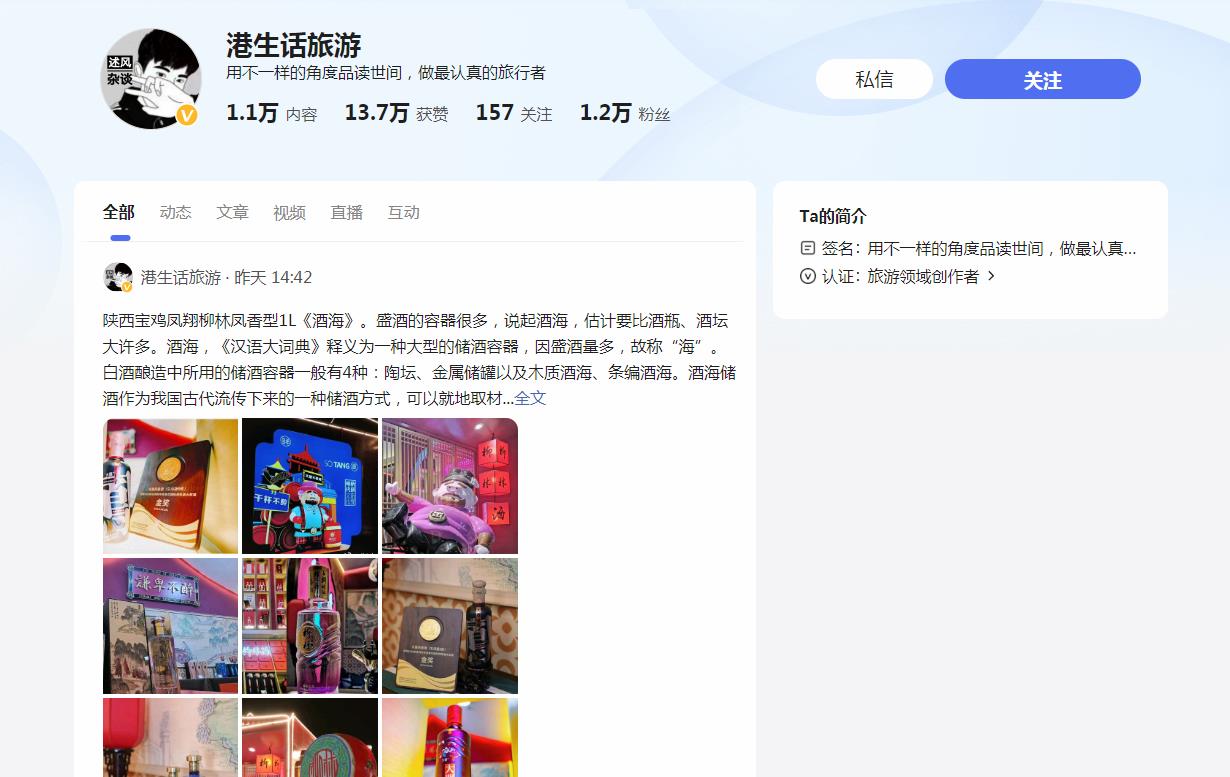
Task: Expand the post with 全文 link
Action: (530, 398)
